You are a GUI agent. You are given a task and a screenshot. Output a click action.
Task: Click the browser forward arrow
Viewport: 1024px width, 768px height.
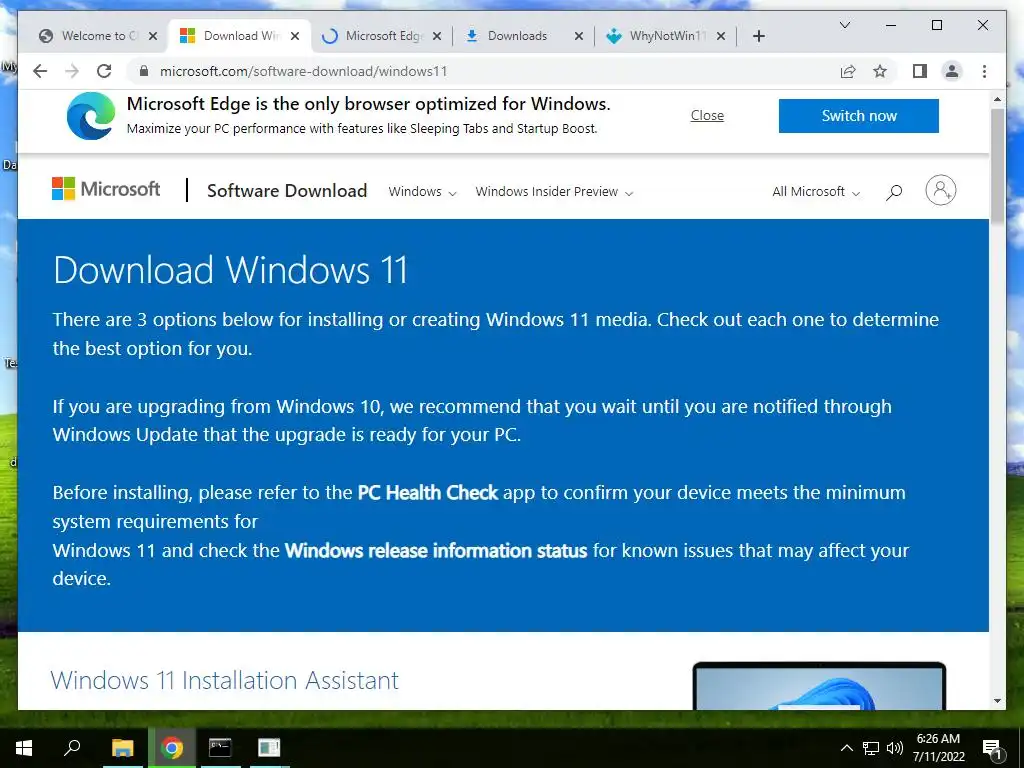pyautogui.click(x=72, y=71)
